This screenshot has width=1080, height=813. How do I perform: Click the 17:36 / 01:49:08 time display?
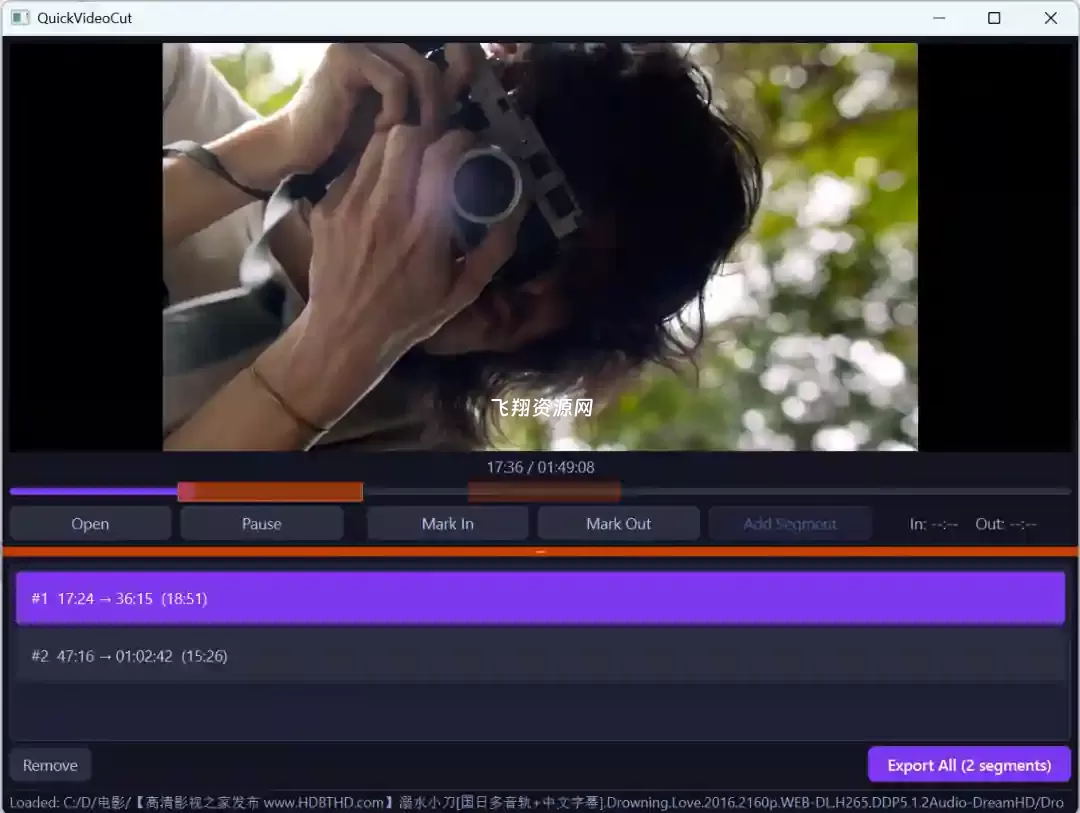click(541, 467)
